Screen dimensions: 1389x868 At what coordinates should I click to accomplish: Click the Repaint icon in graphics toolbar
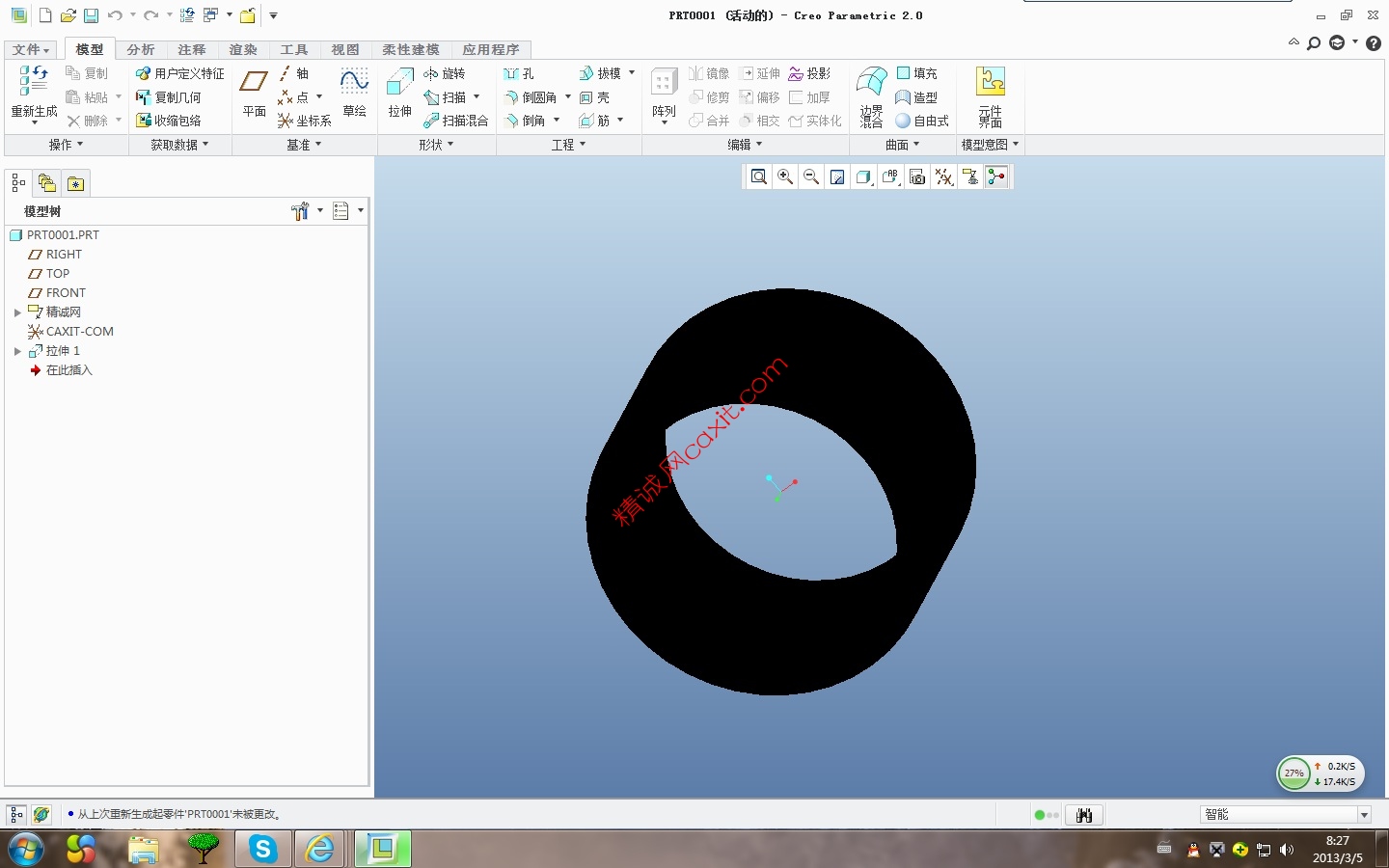[x=837, y=176]
